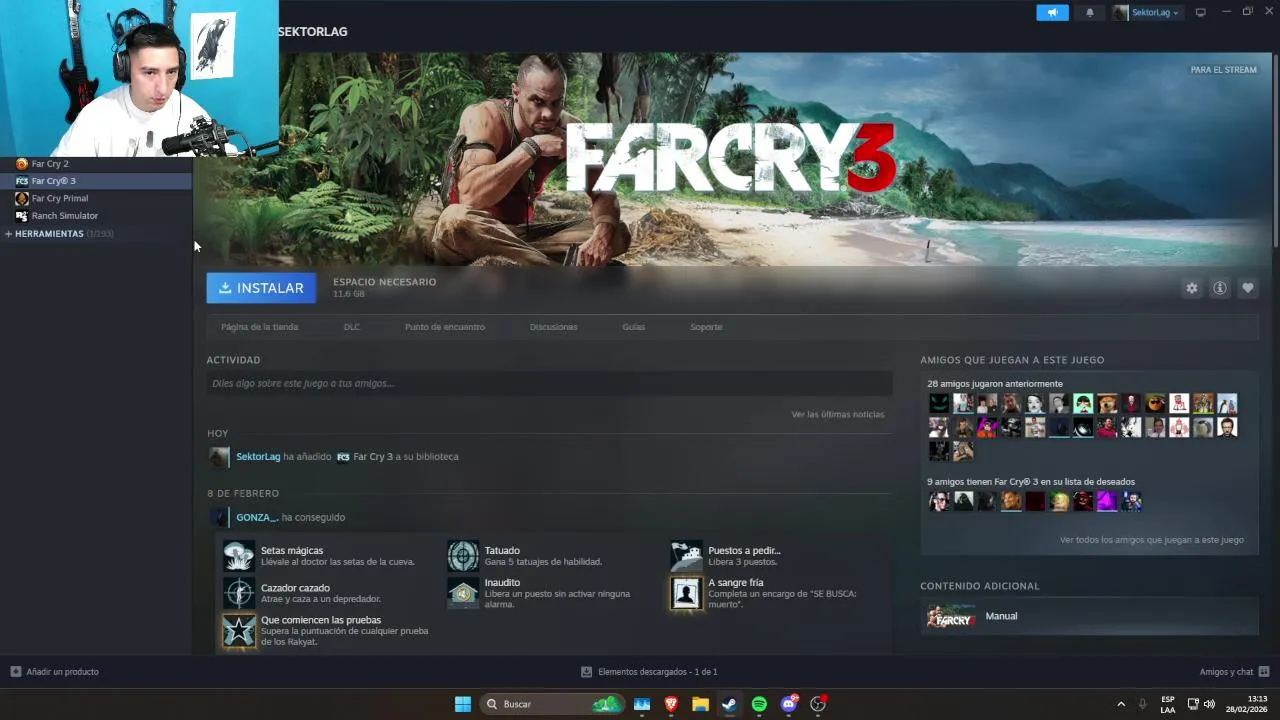The height and width of the screenshot is (720, 1280).
Task: Expand the HERRAMIENTAS category
Action: coord(59,234)
